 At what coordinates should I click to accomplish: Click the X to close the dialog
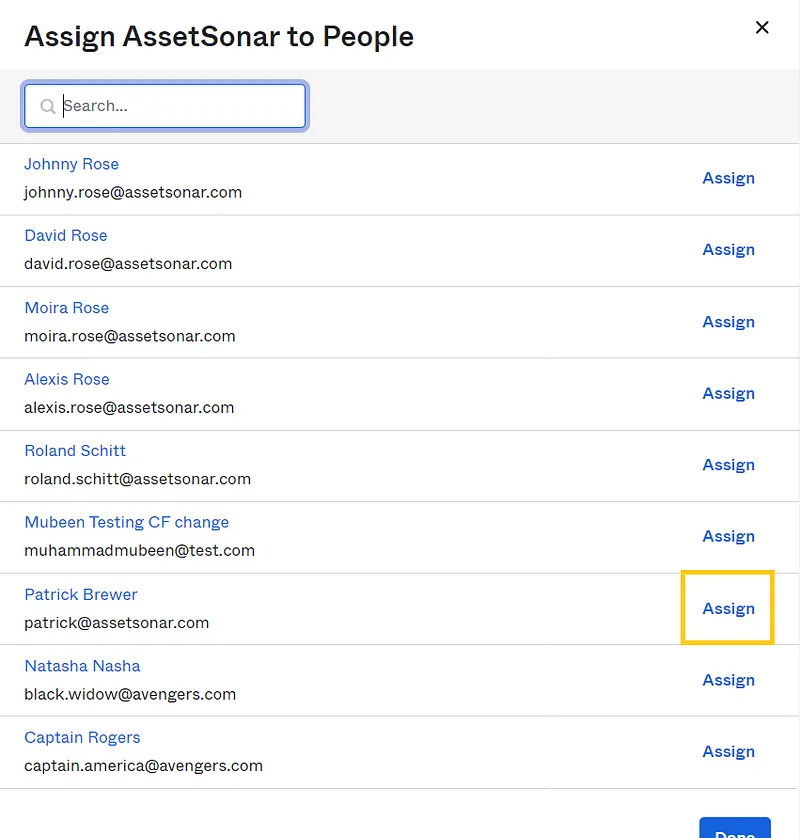762,28
